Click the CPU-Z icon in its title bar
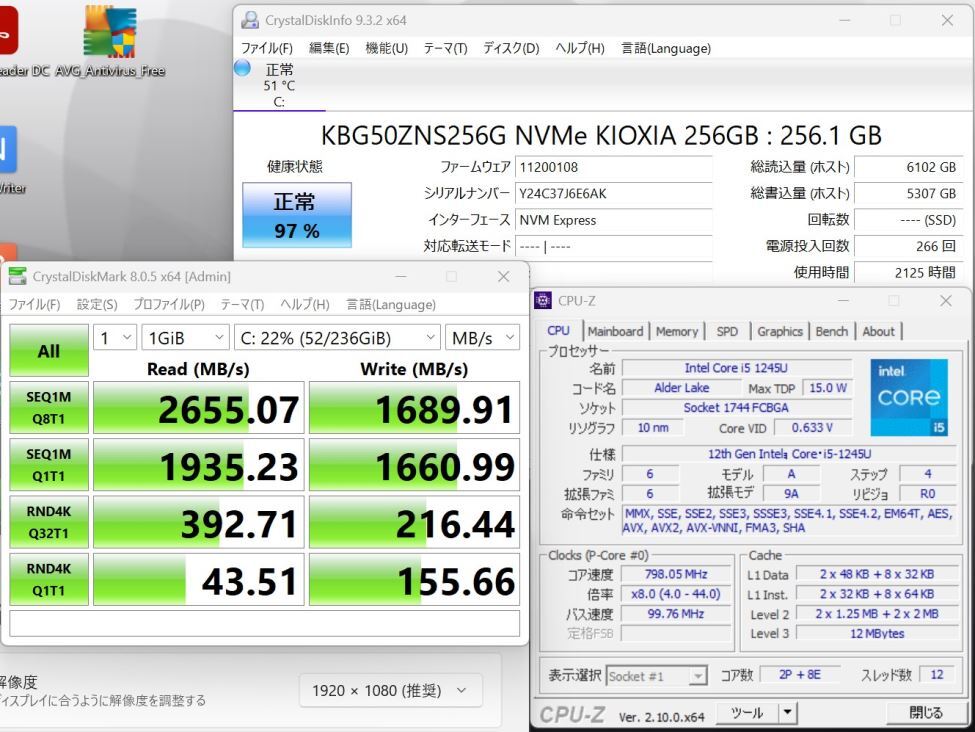This screenshot has width=975, height=732. [541, 300]
